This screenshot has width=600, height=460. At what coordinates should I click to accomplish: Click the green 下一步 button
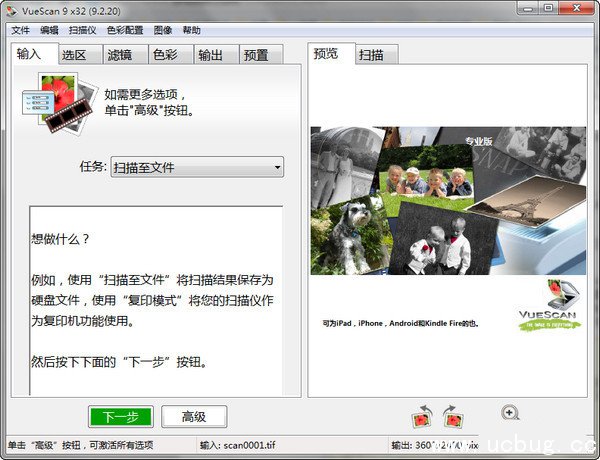121,416
